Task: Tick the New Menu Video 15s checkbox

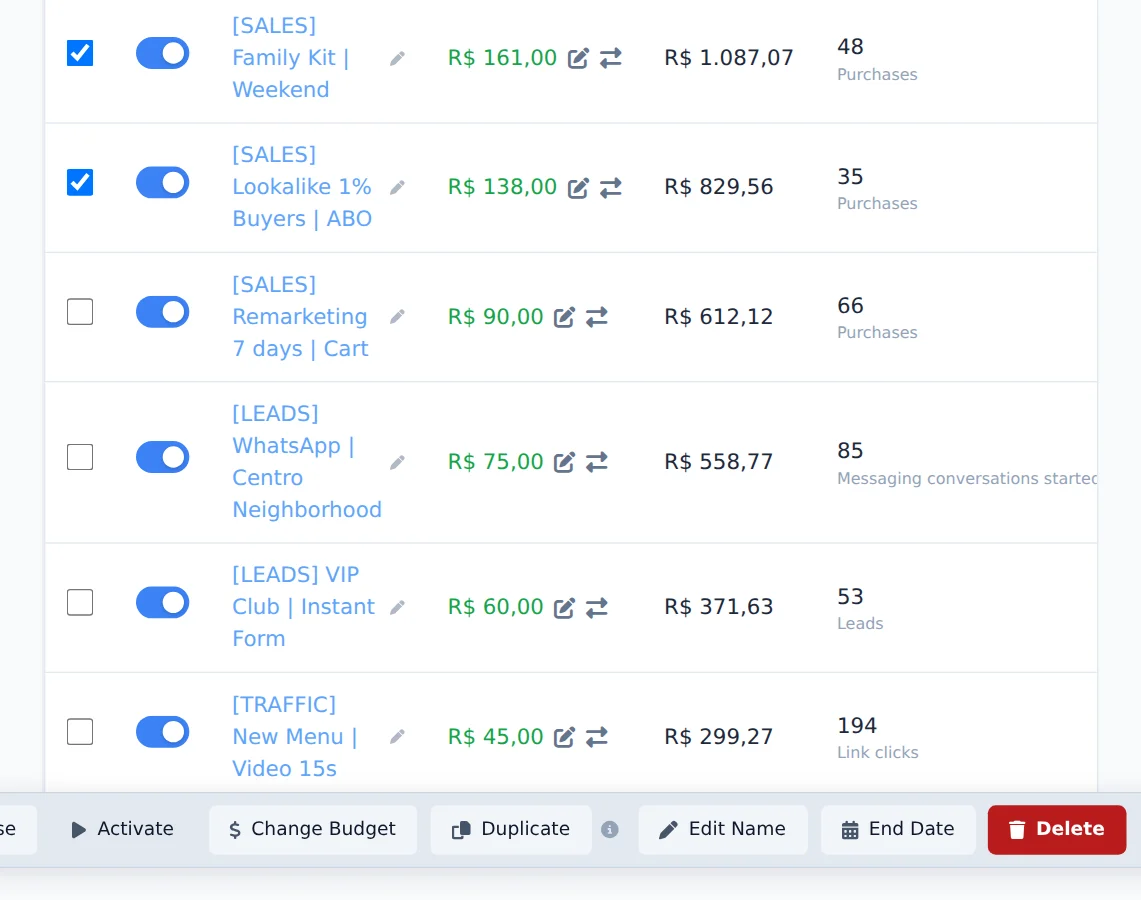Action: click(x=80, y=732)
